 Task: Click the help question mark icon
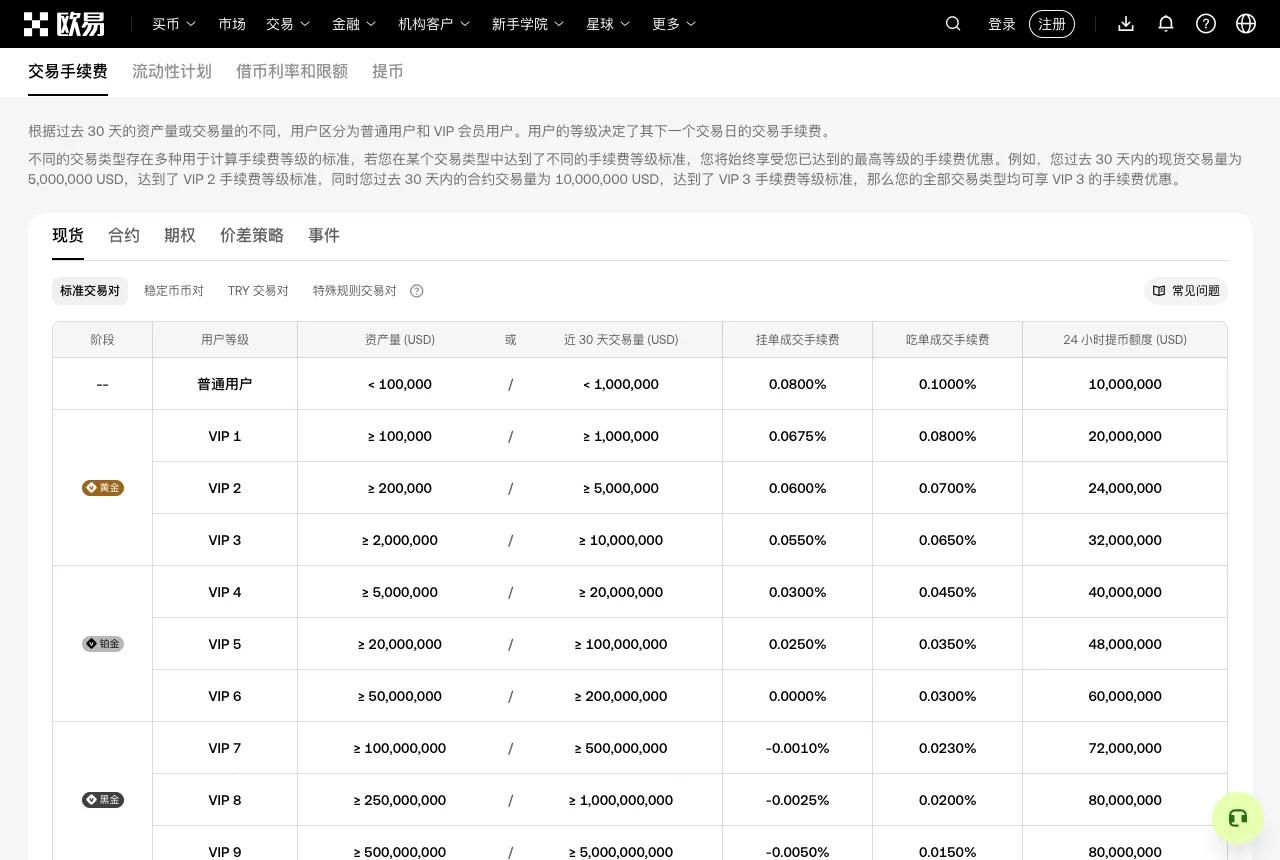(1206, 24)
